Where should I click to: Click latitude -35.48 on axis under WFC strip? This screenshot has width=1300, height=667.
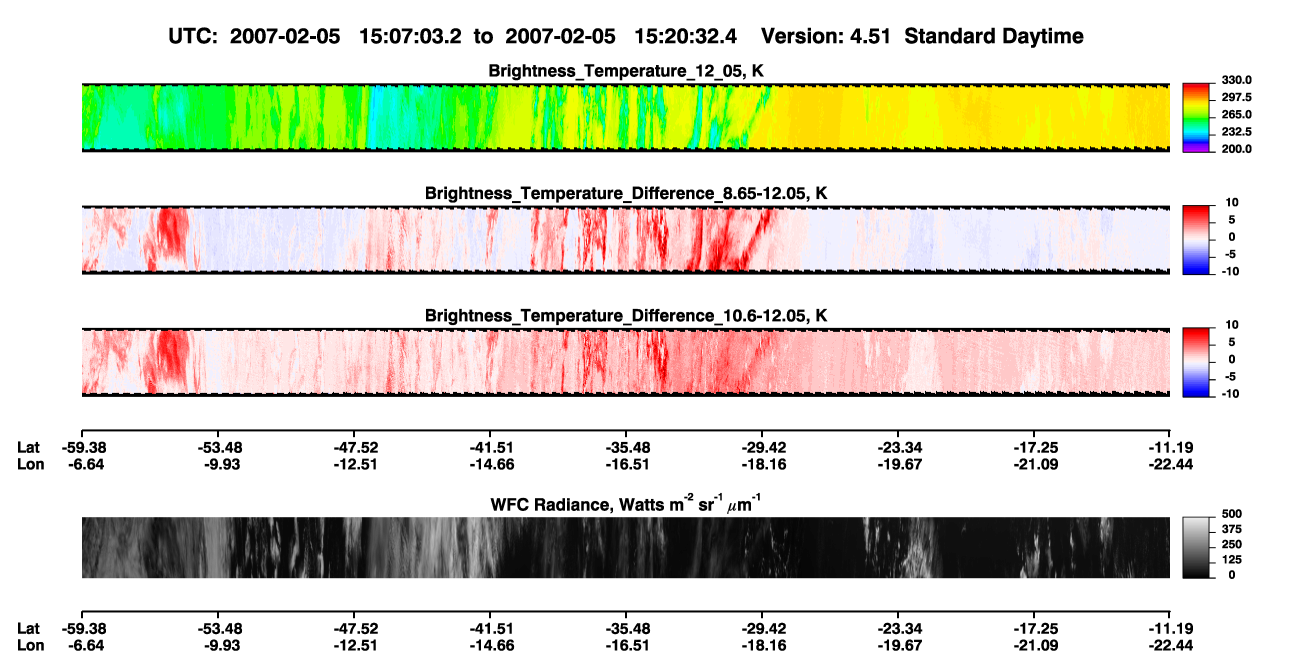coord(626,629)
